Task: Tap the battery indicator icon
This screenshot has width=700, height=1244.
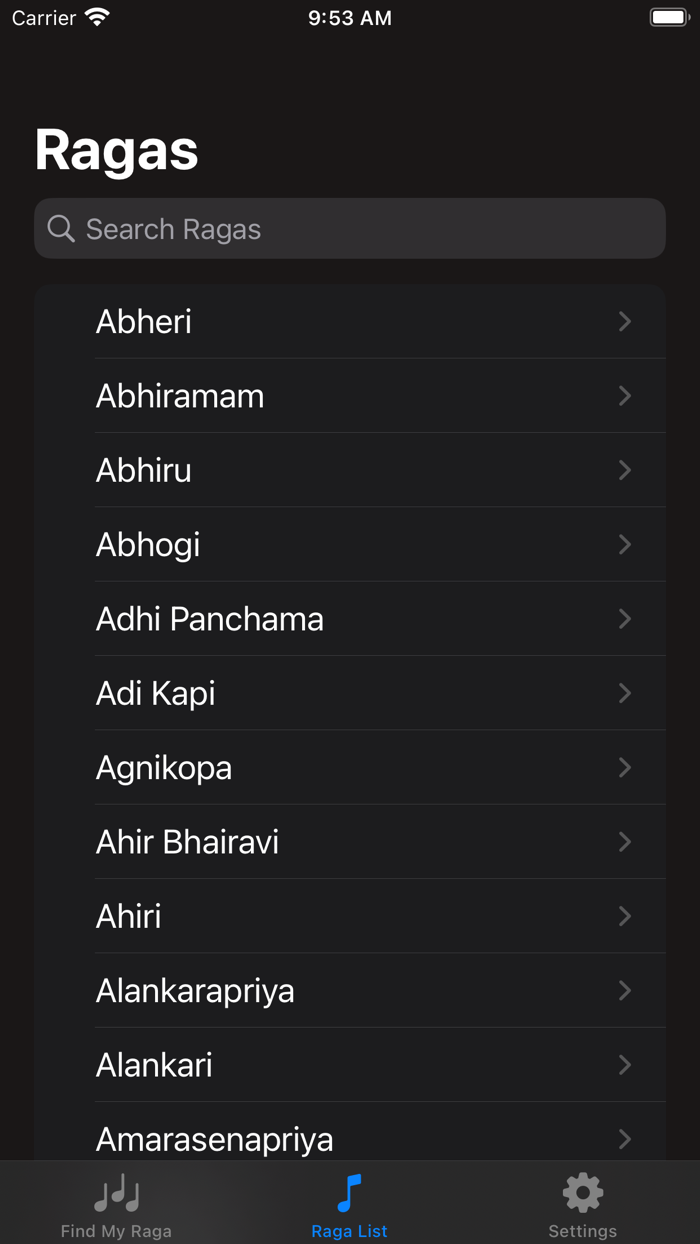Action: coord(668,16)
